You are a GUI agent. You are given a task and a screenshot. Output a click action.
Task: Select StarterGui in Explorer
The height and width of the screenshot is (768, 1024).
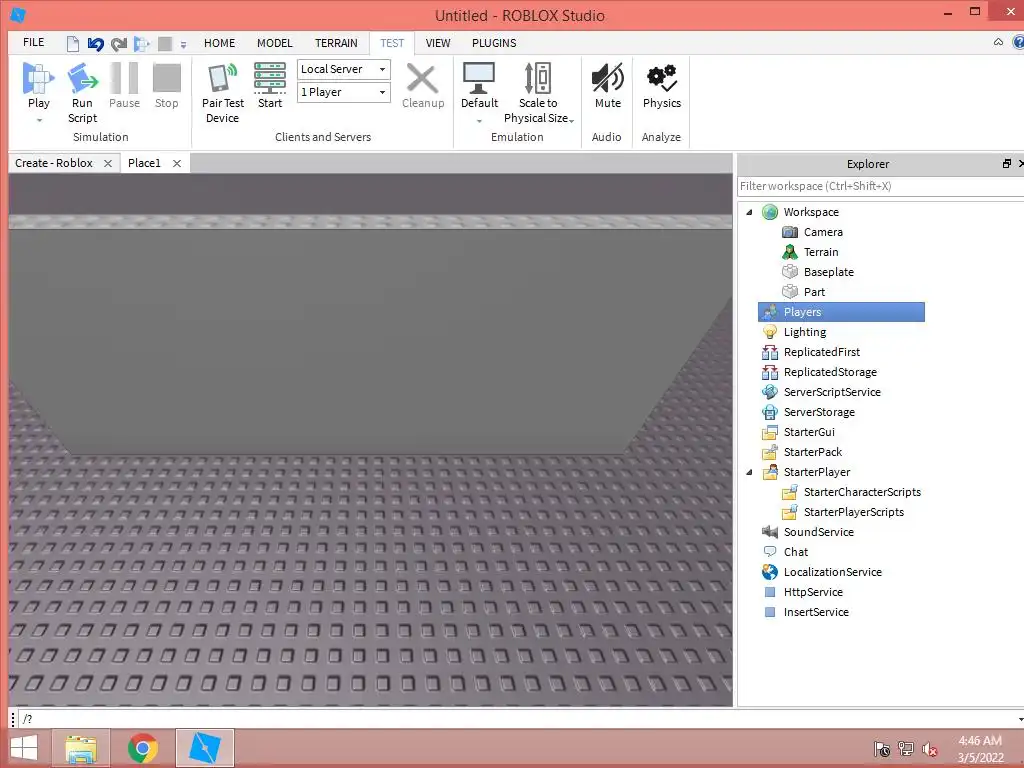(809, 432)
